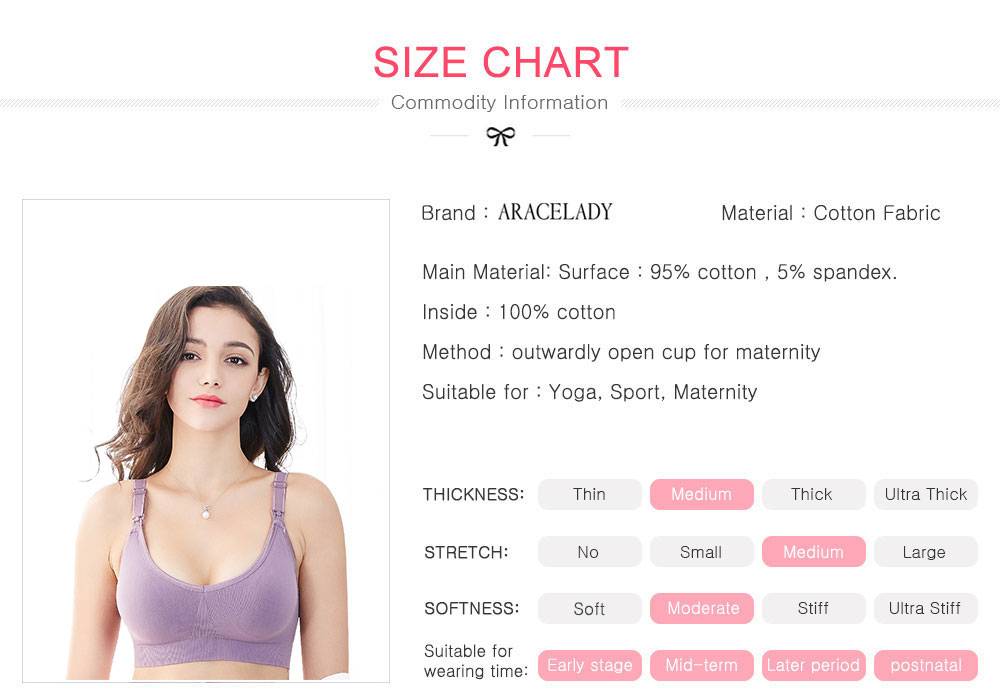Click the SIZE CHART heading
The width and height of the screenshot is (1000, 689).
coord(500,62)
